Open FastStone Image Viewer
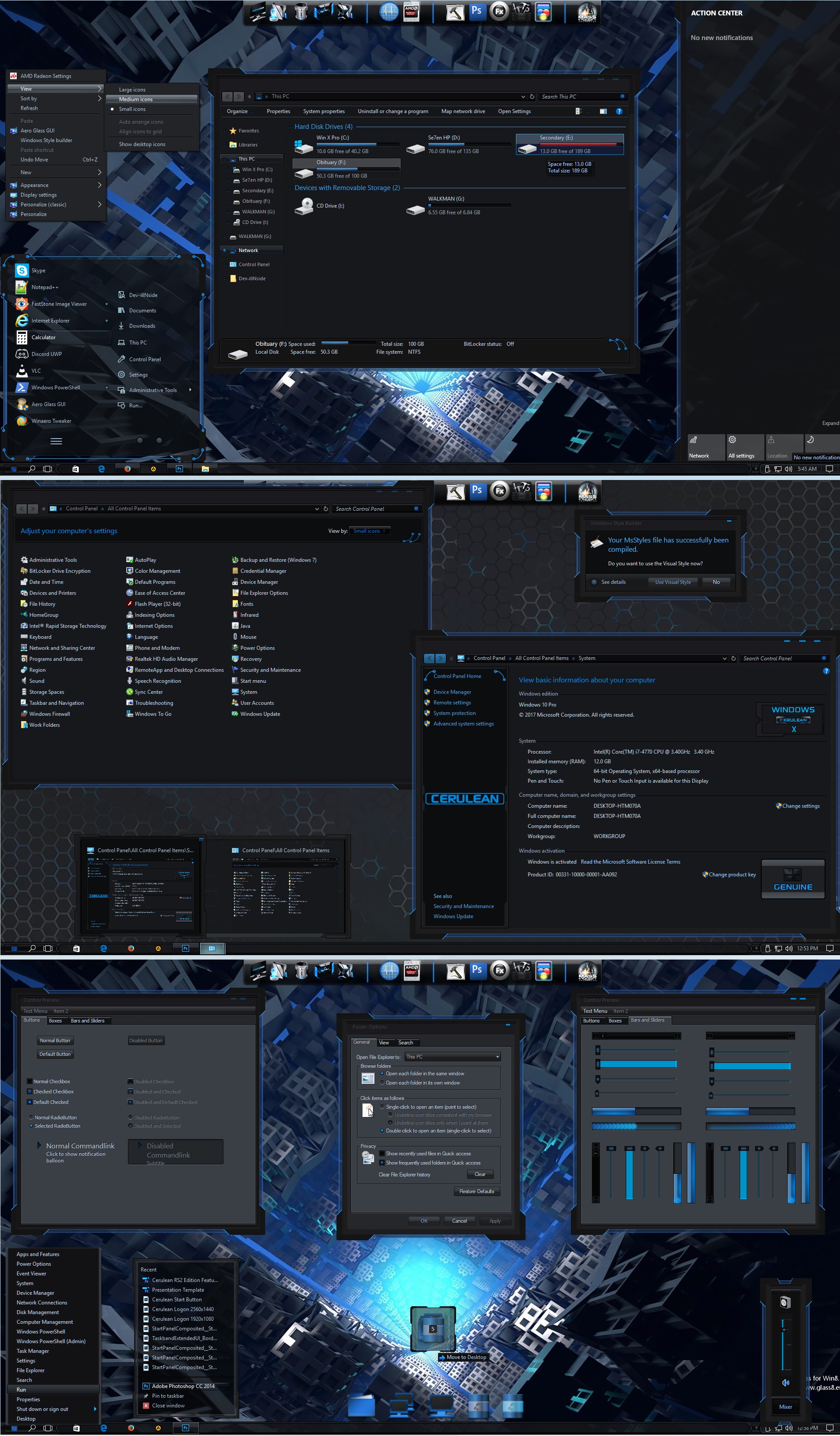Screen dimensions: 840x1436 pyautogui.click(x=51, y=304)
